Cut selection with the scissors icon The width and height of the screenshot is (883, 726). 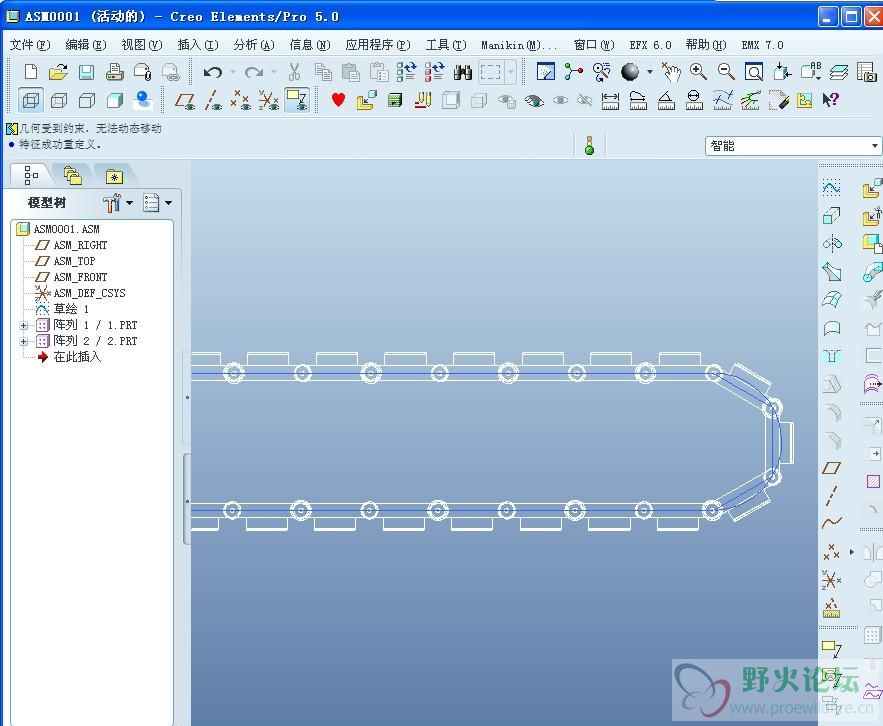pos(294,72)
